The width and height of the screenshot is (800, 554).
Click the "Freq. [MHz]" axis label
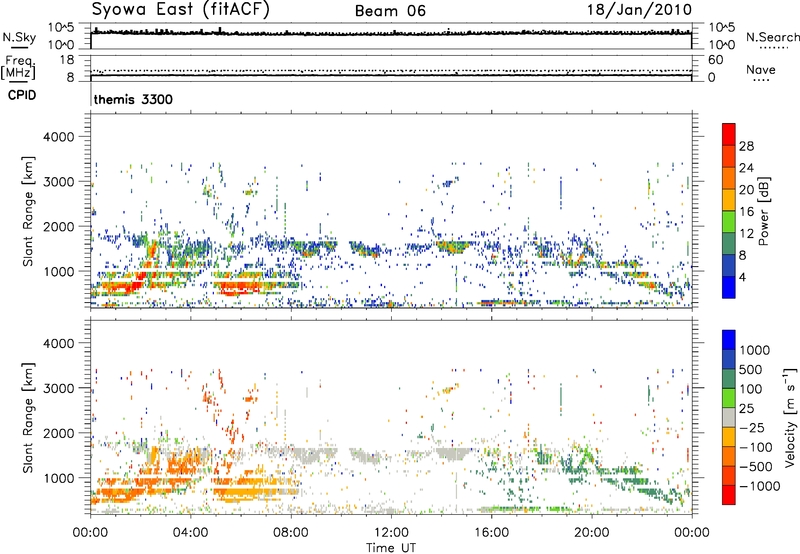pyautogui.click(x=18, y=67)
